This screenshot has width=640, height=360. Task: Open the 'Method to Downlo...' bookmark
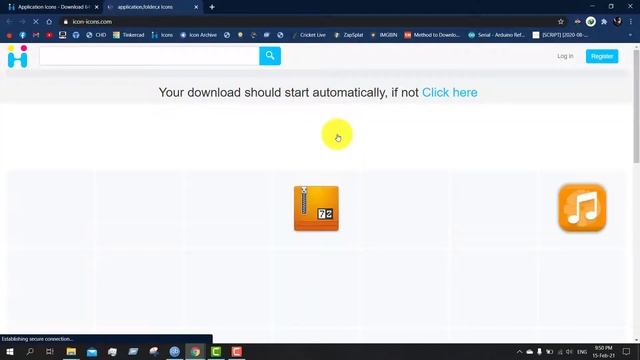tap(432, 35)
